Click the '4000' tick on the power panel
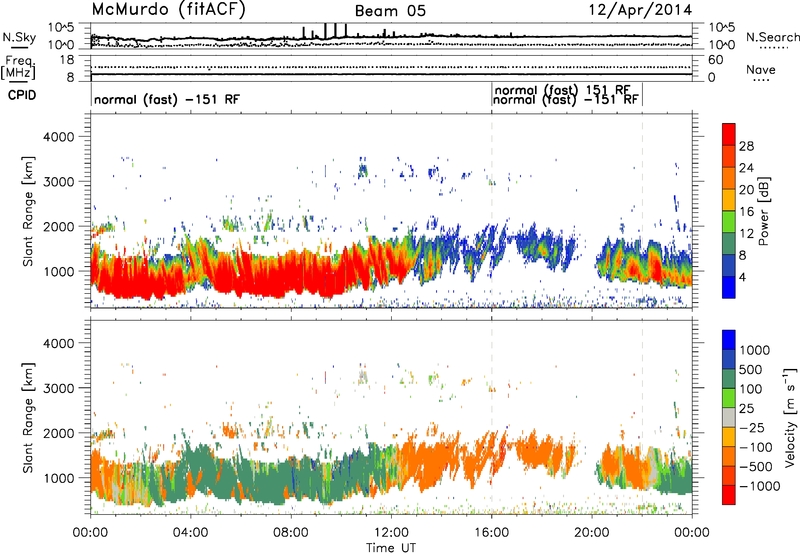Screen dimensions: 800x554 (x=60, y=137)
